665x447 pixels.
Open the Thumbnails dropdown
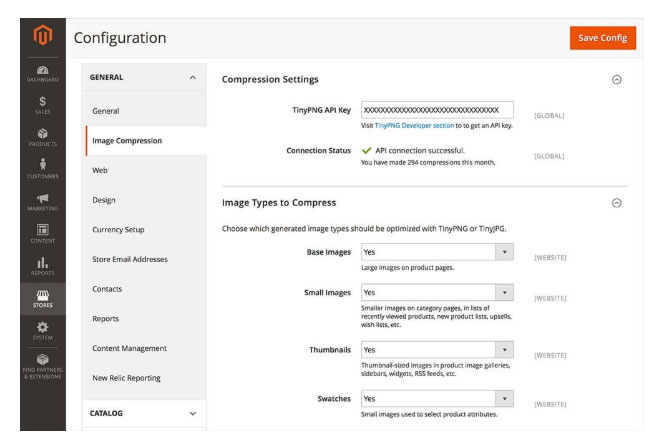pyautogui.click(x=437, y=350)
